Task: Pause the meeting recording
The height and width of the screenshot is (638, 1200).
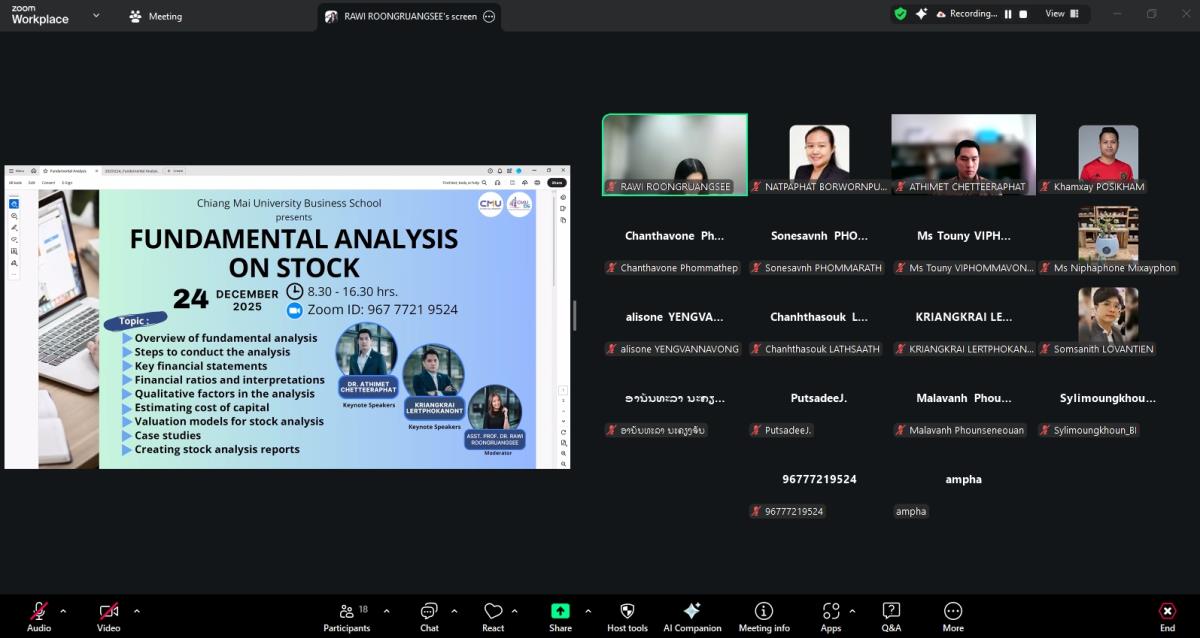Action: point(1007,14)
